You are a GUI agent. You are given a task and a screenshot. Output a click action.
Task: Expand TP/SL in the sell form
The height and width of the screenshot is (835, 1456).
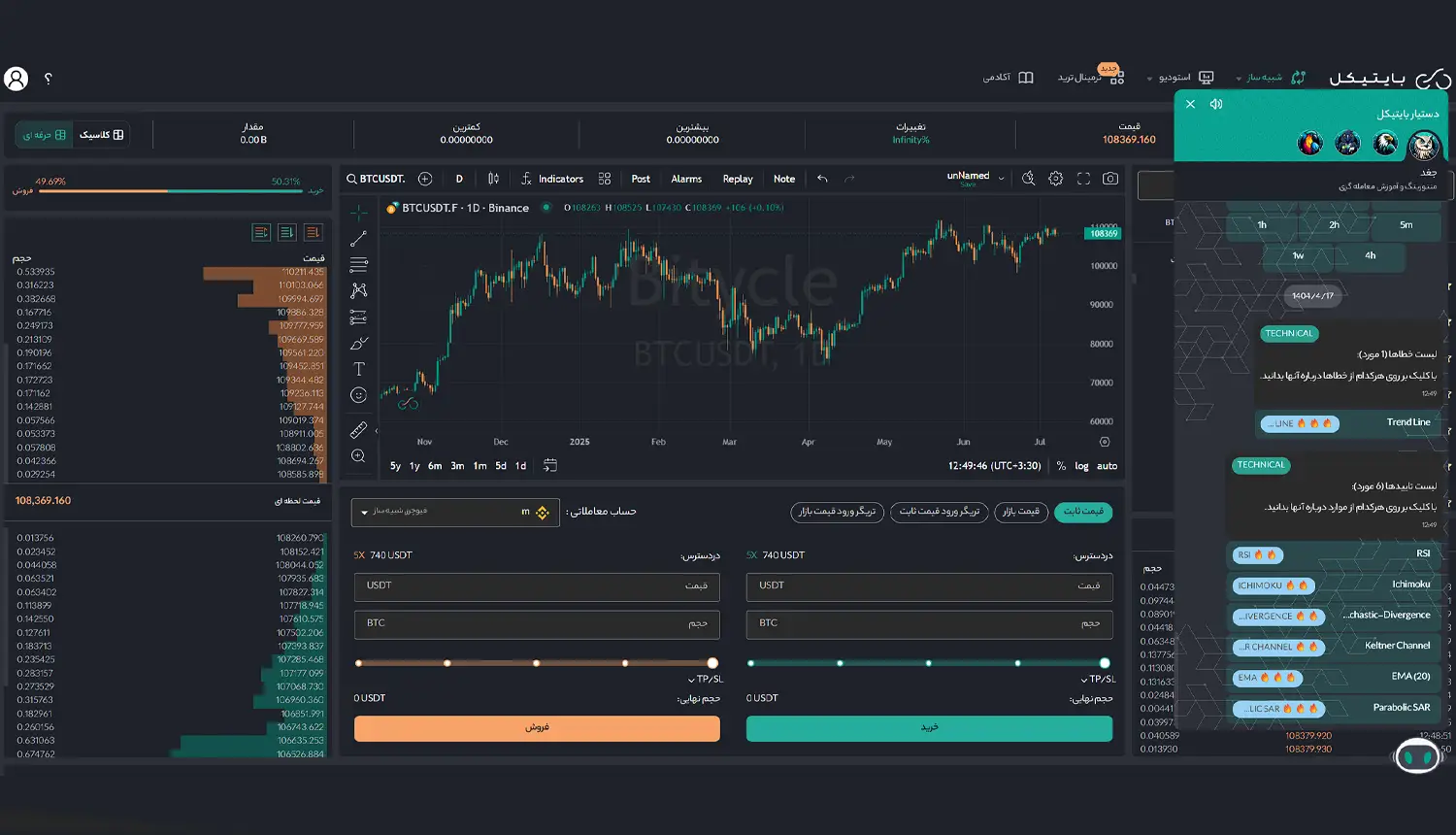(x=706, y=679)
